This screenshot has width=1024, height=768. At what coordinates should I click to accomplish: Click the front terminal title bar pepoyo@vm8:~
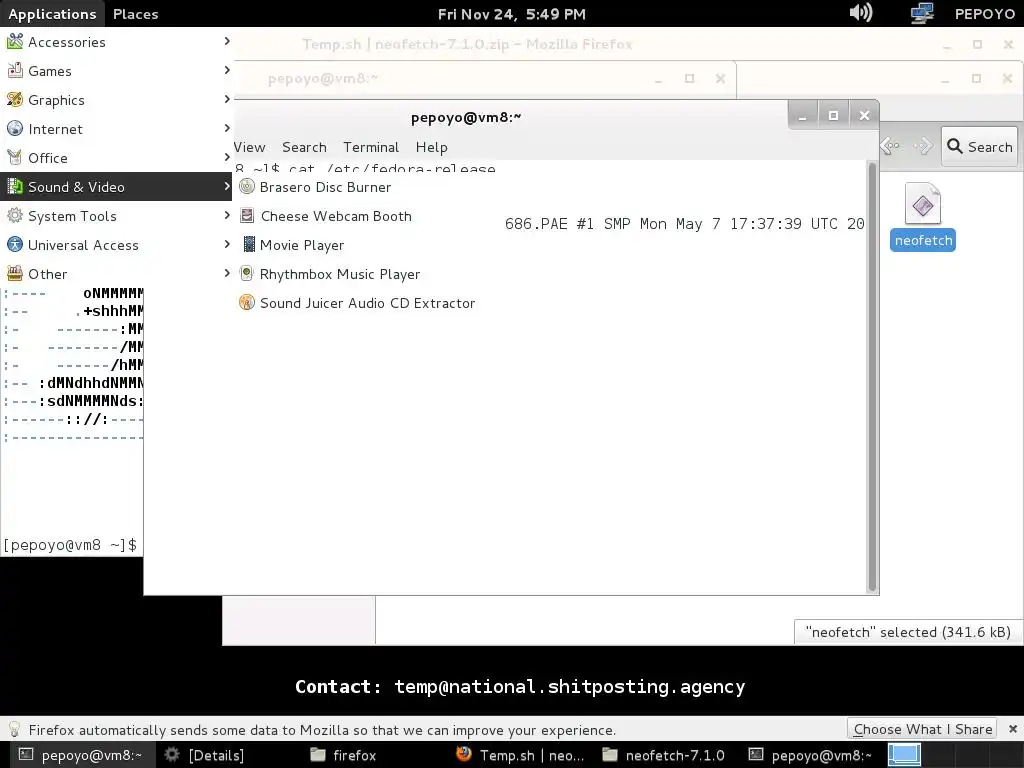tap(466, 118)
